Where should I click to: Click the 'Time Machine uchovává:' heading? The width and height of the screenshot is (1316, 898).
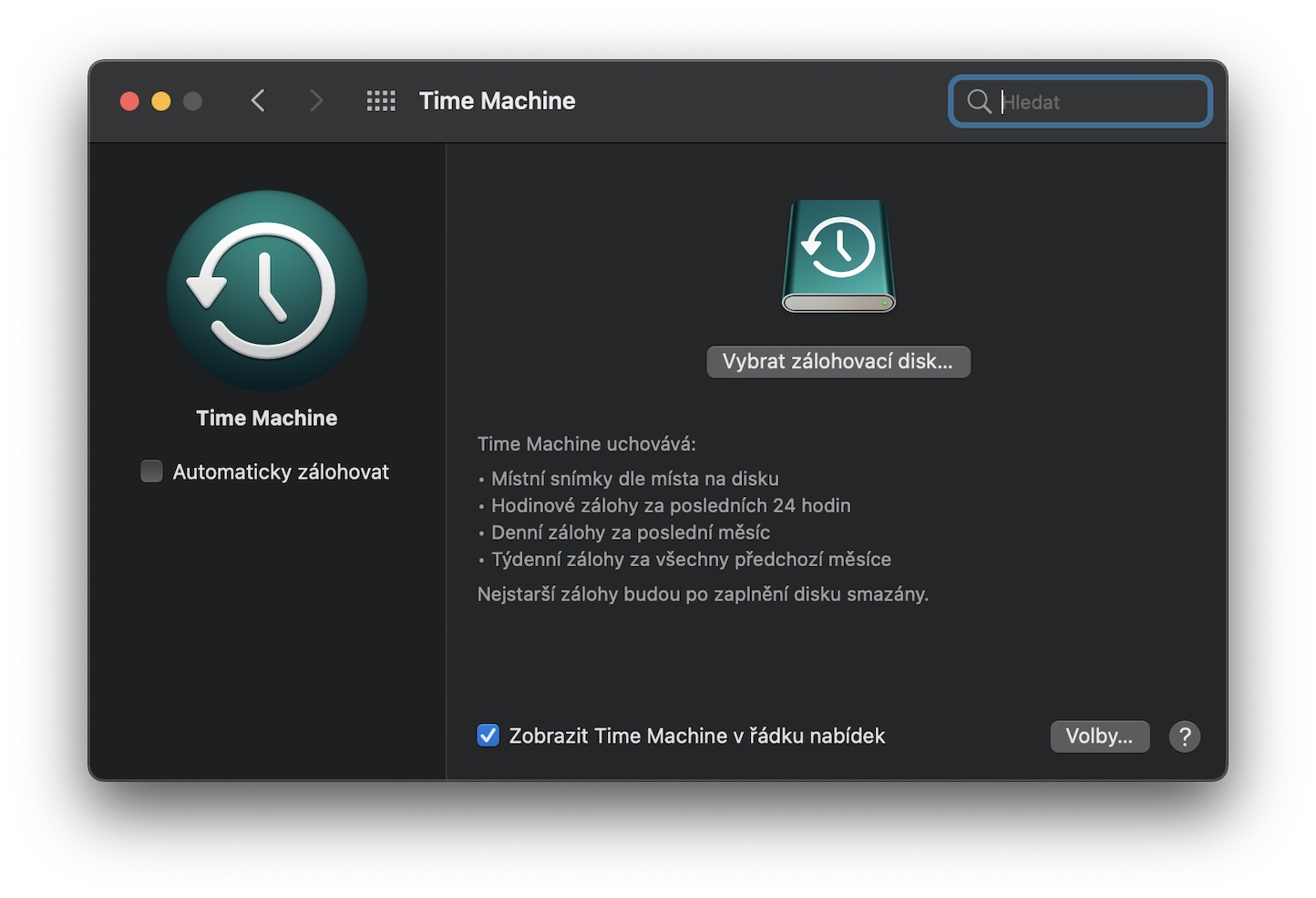[x=587, y=444]
